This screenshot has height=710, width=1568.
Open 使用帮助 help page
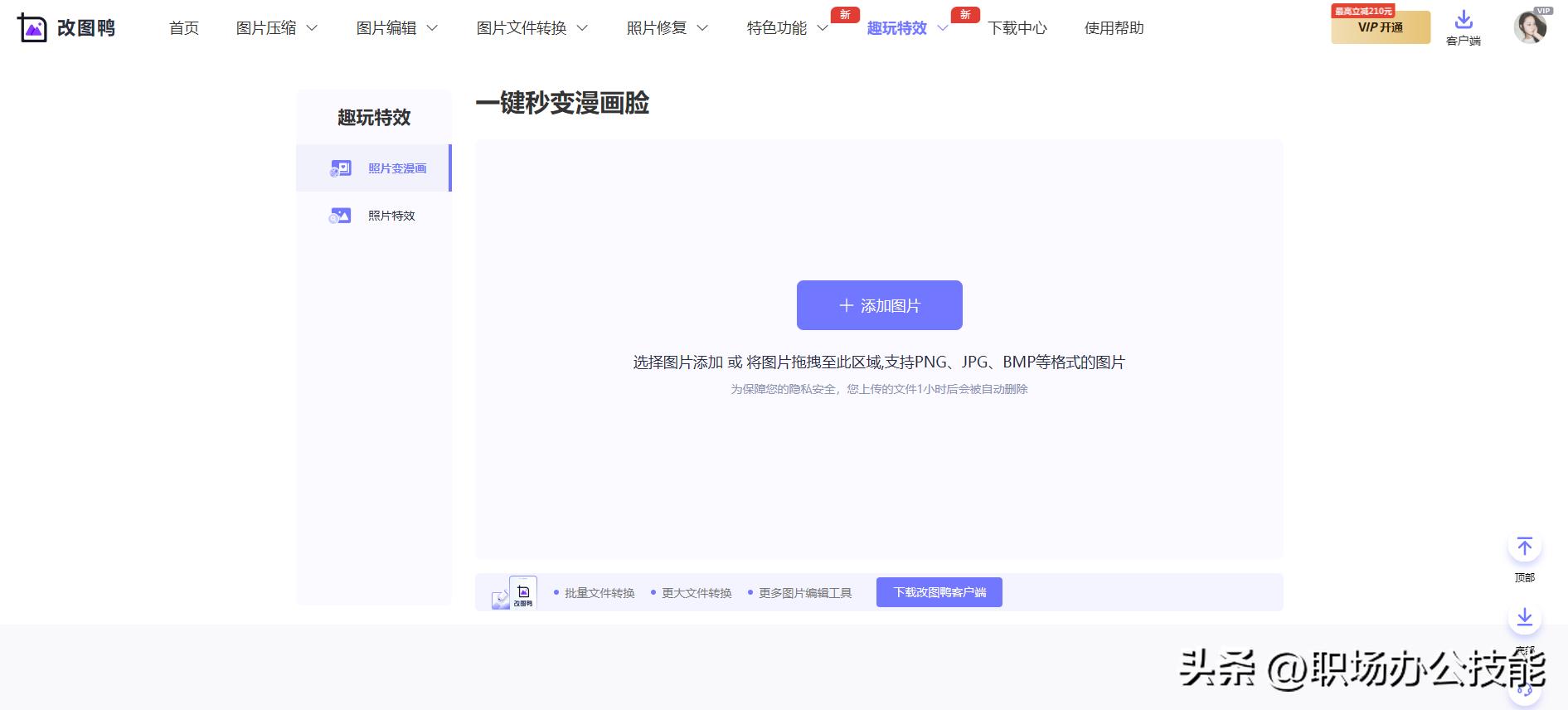(1114, 28)
